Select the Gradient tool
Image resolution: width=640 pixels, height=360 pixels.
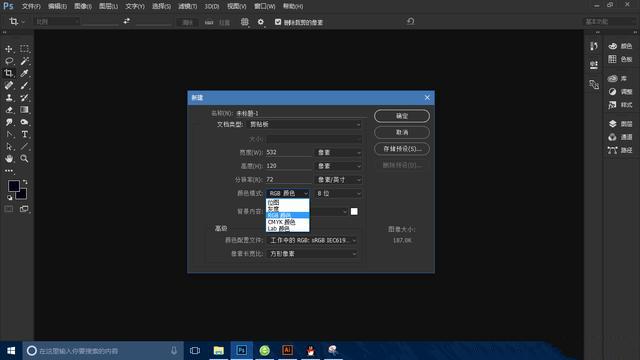coord(24,110)
